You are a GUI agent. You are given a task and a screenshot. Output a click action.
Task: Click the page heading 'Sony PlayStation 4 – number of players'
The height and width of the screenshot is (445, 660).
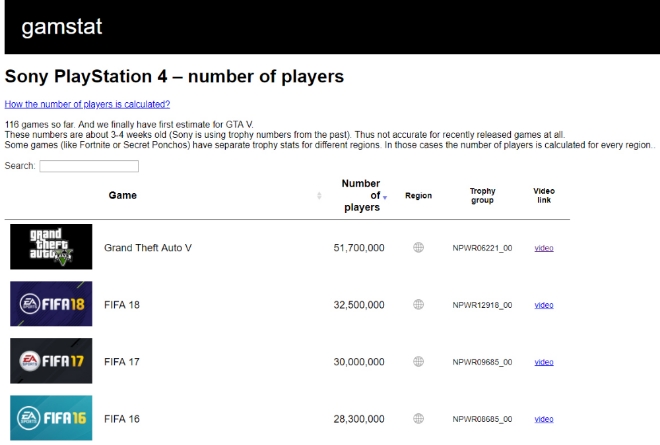tap(174, 77)
